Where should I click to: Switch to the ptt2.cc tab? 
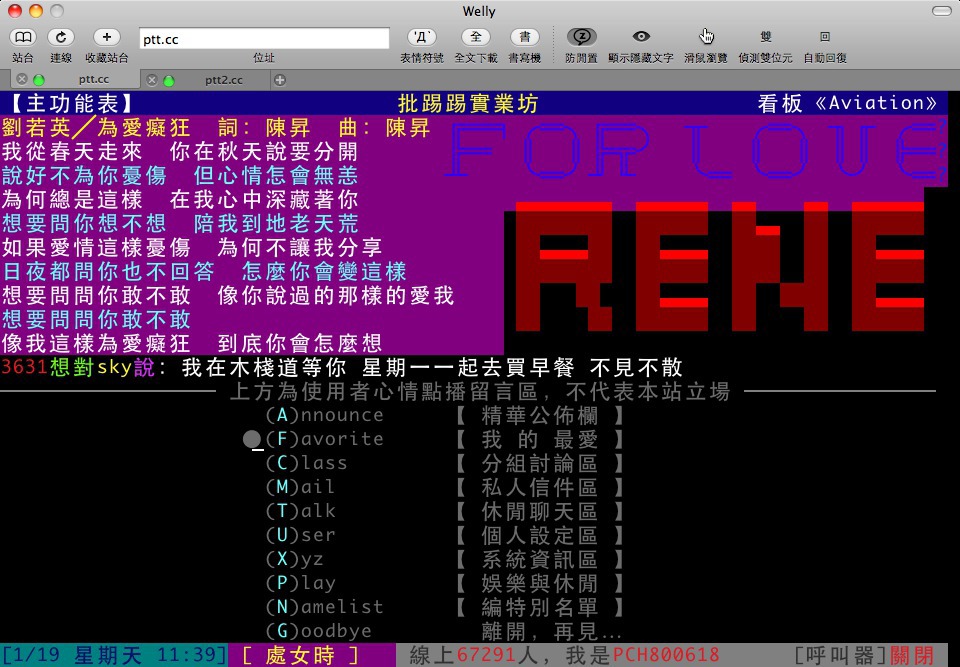(224, 79)
